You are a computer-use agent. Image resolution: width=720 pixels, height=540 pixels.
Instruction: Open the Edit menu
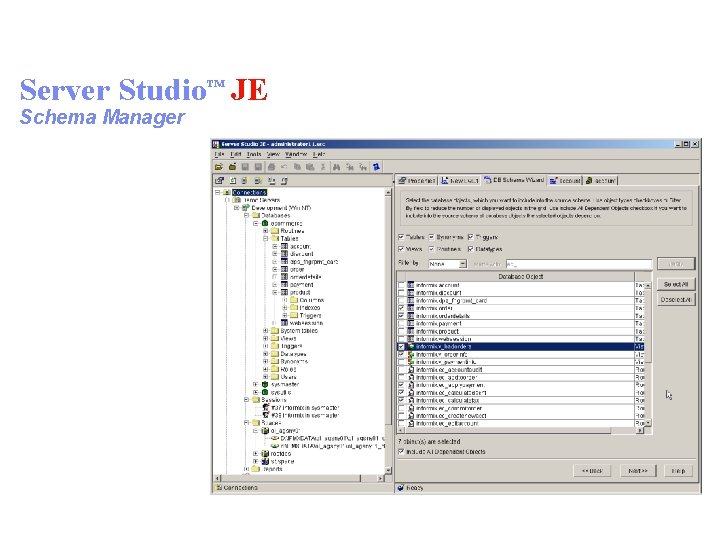click(x=236, y=155)
